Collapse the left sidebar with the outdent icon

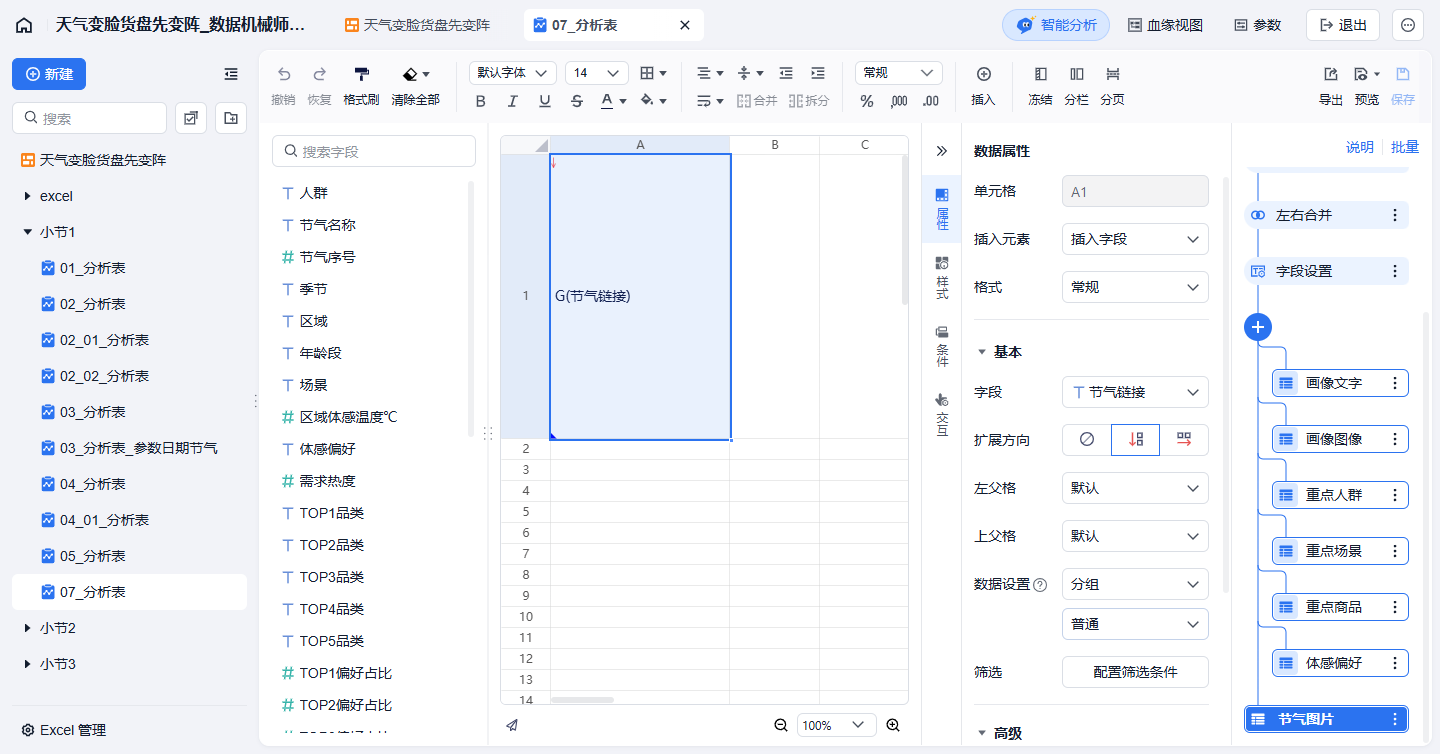point(231,74)
